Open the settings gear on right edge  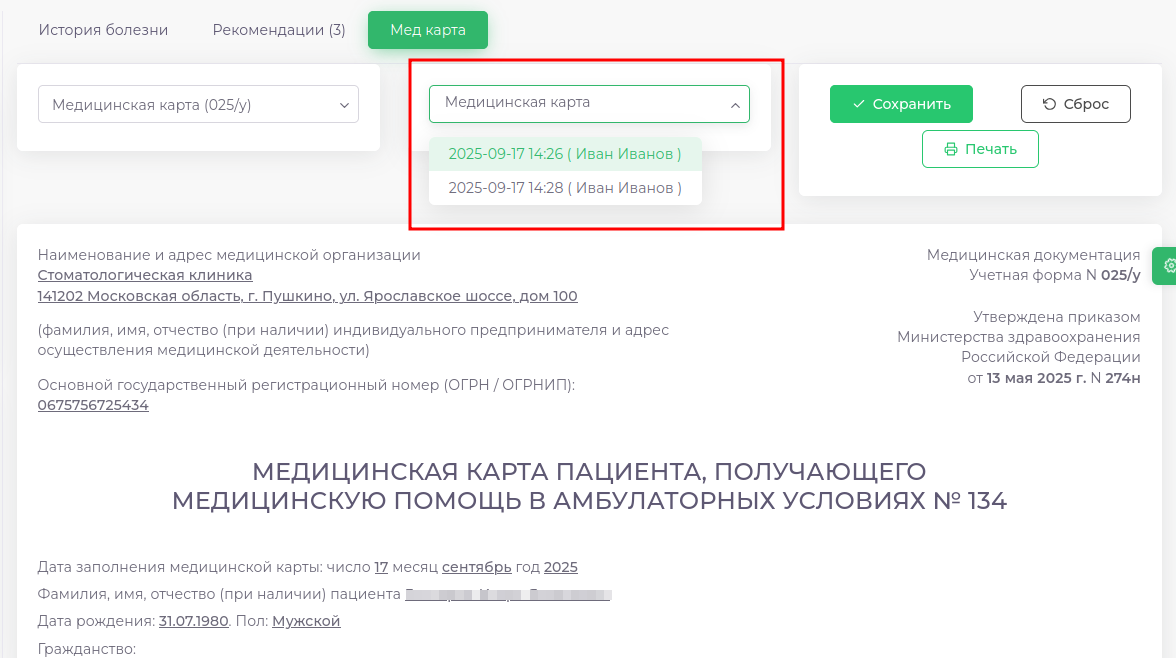click(1168, 266)
